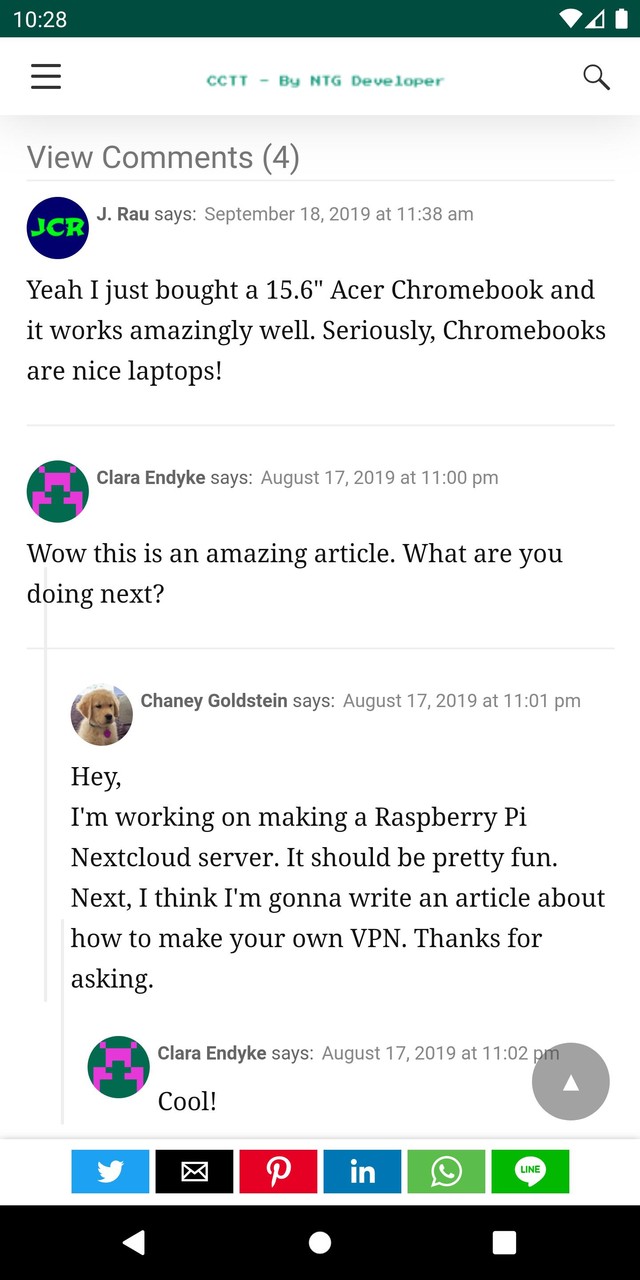Open the September 18, 2019 comment timestamp
This screenshot has height=1280, width=640.
(x=338, y=214)
